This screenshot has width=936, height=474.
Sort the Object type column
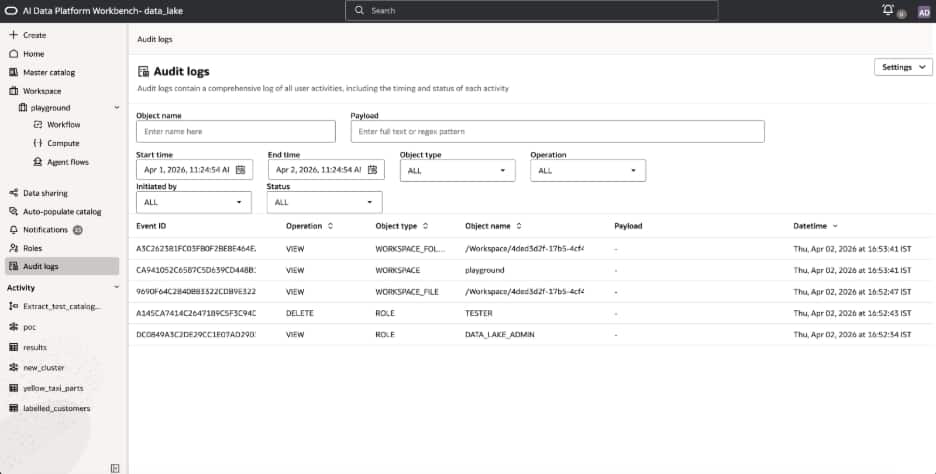(x=425, y=226)
